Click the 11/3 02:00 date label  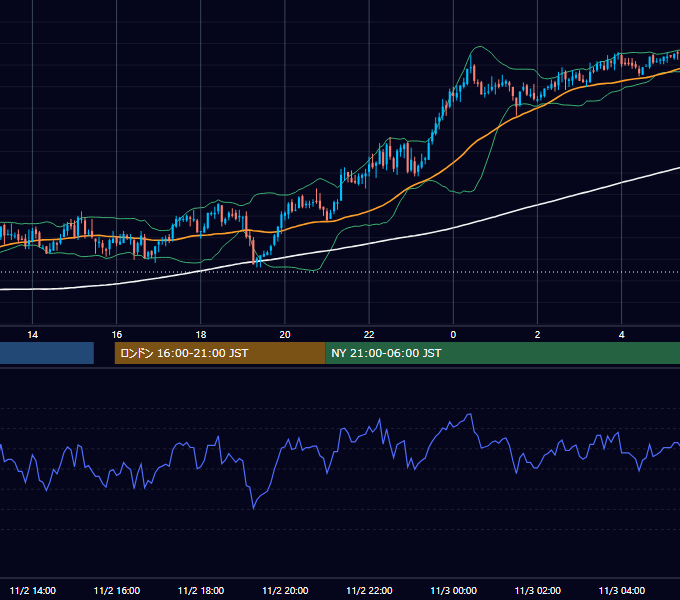tap(537, 590)
